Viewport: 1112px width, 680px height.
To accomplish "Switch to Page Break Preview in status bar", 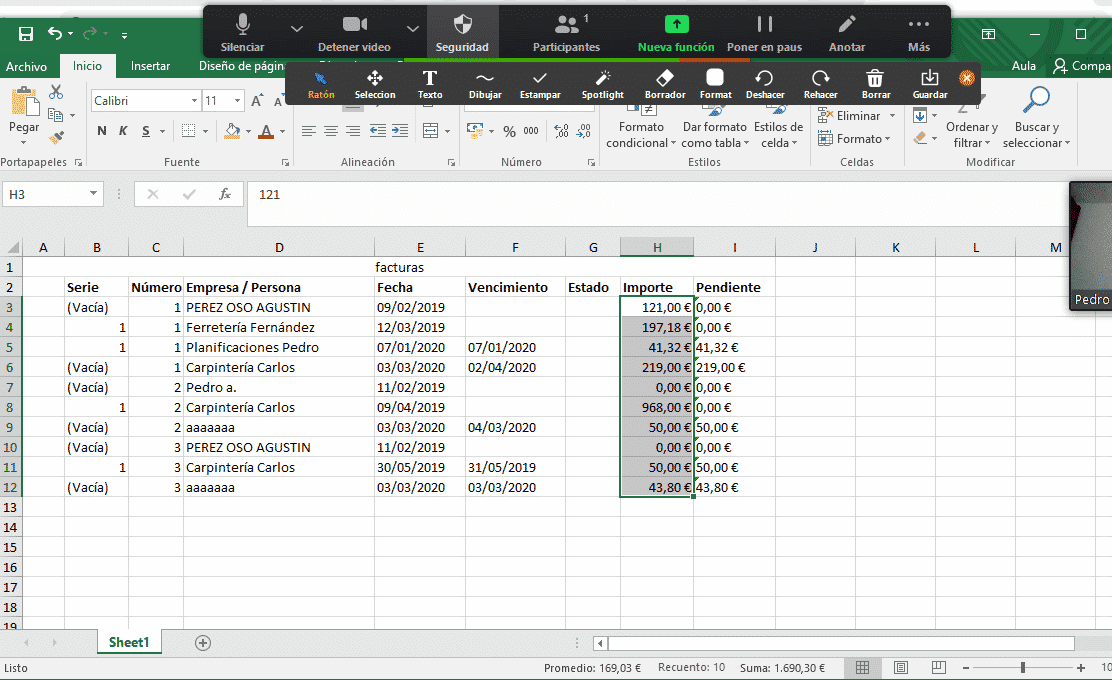I will pyautogui.click(x=938, y=667).
